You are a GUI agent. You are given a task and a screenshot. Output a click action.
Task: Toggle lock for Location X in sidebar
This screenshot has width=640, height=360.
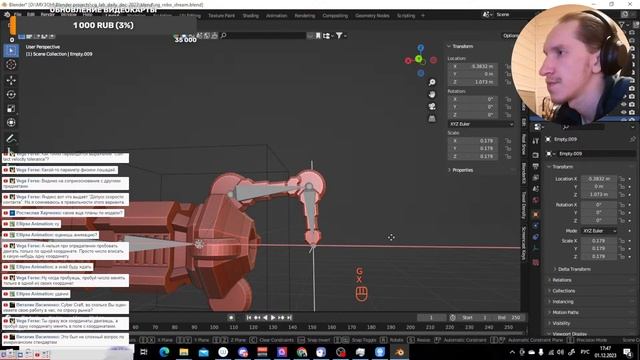[x=508, y=66]
